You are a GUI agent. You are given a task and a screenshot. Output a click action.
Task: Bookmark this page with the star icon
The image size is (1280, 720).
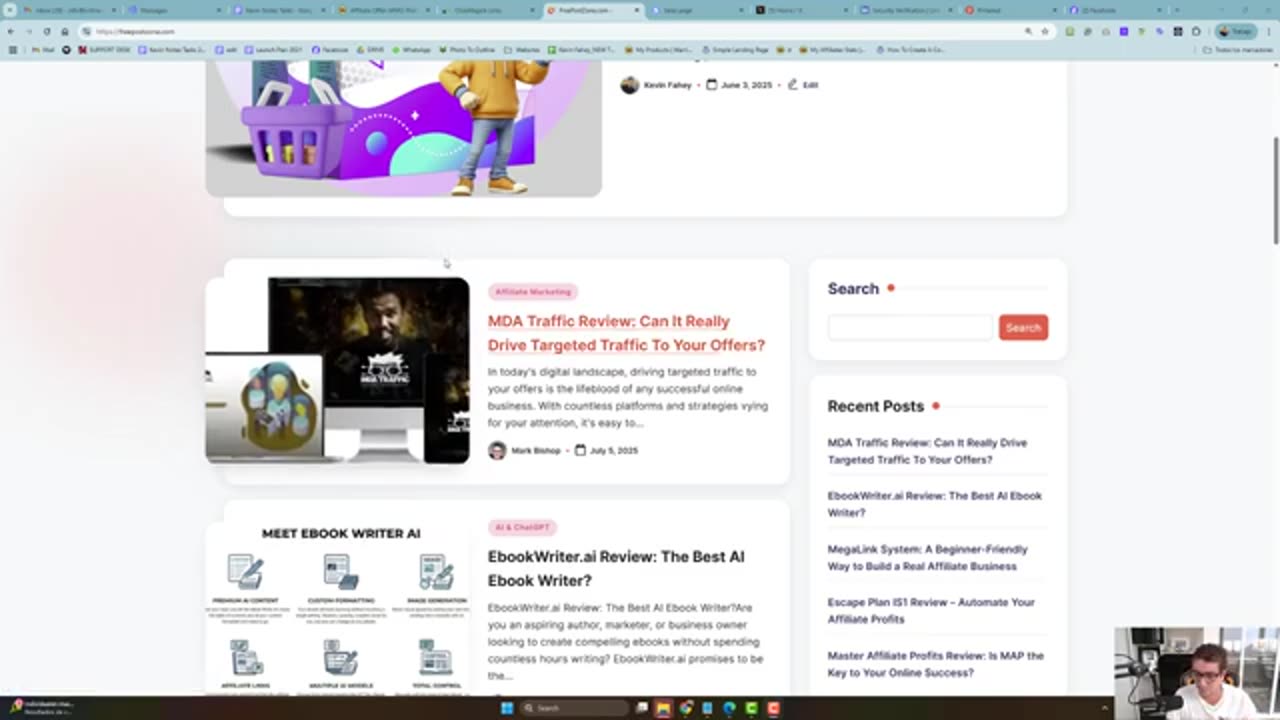(1045, 31)
